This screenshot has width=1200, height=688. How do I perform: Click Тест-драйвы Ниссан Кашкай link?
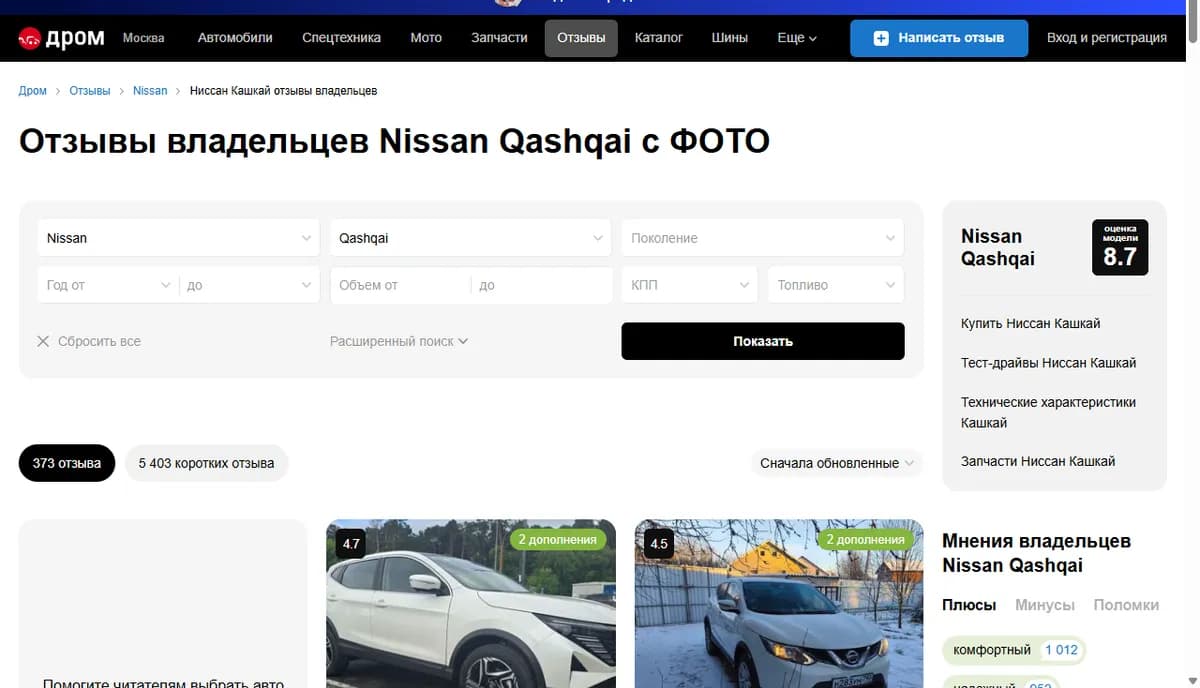1049,363
